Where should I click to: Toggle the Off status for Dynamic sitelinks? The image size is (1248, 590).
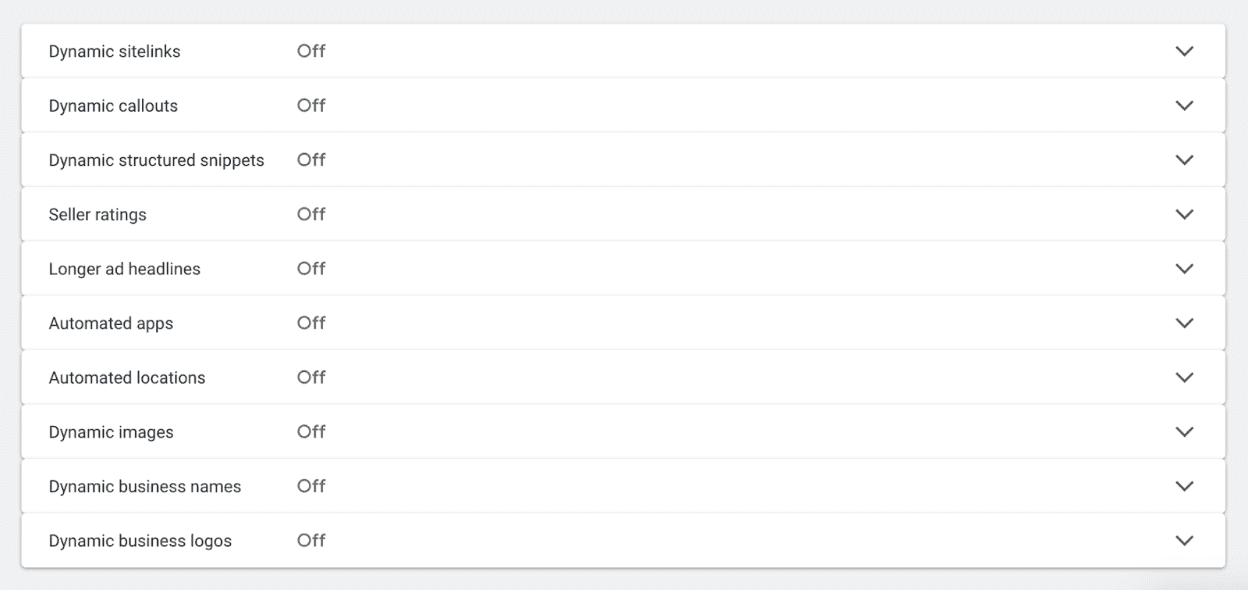(311, 51)
